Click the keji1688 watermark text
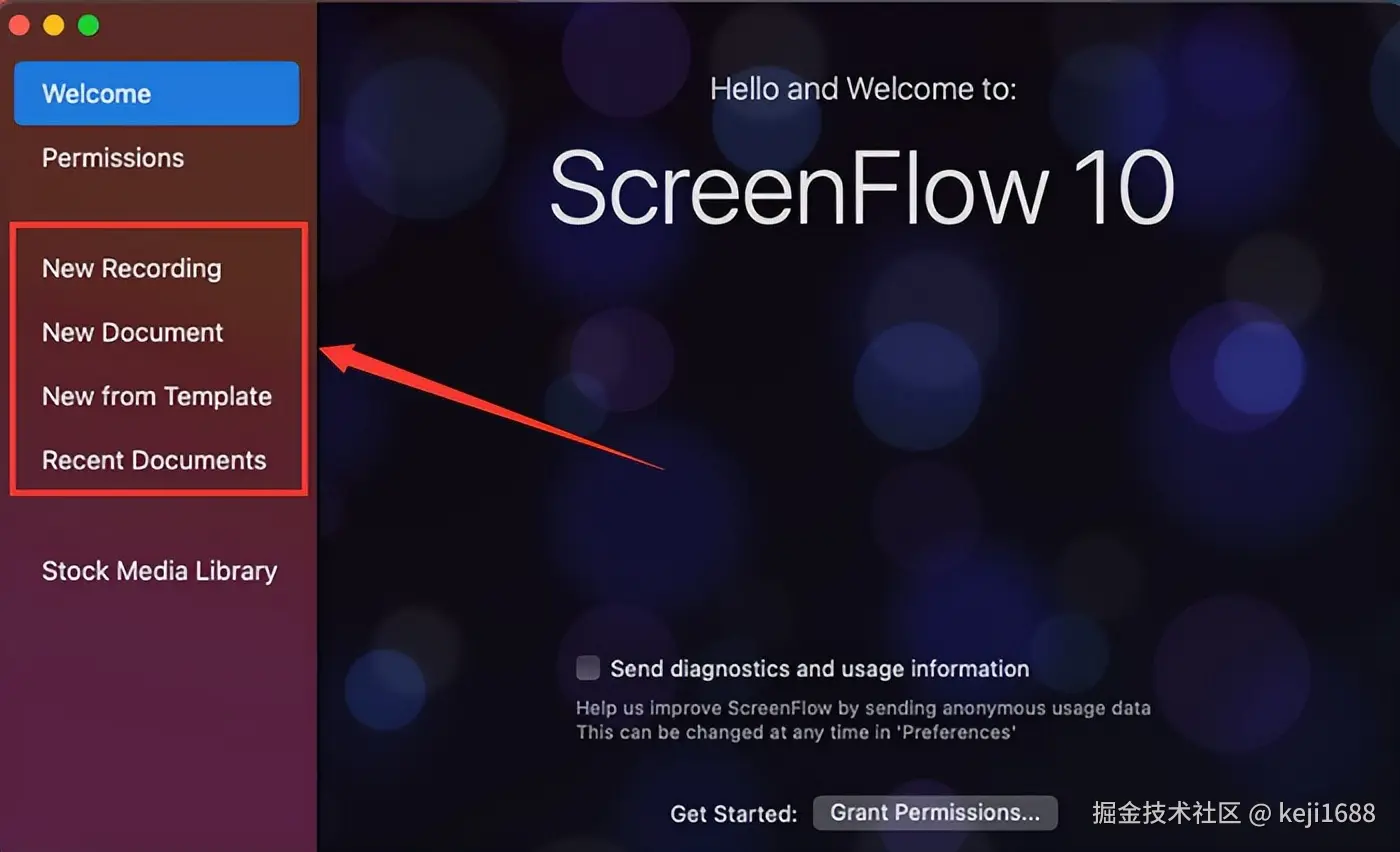 [1326, 813]
